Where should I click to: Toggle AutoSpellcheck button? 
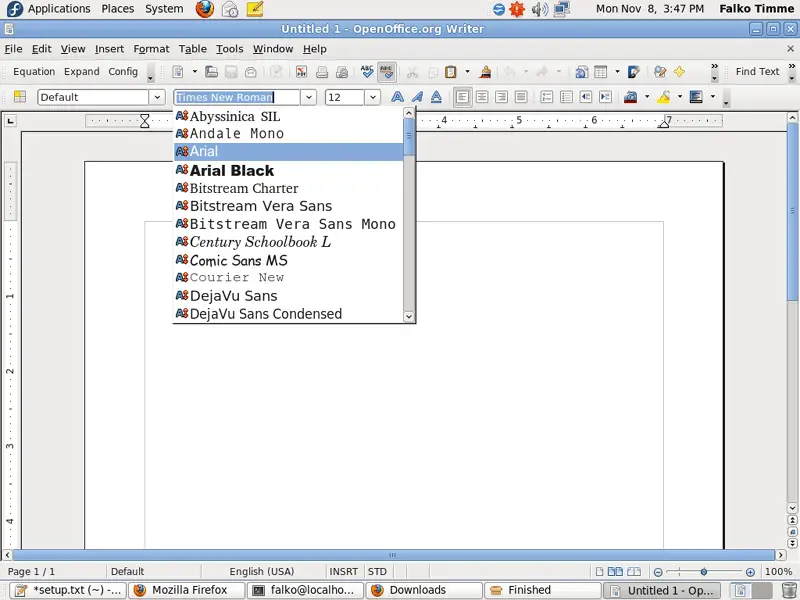[x=387, y=72]
